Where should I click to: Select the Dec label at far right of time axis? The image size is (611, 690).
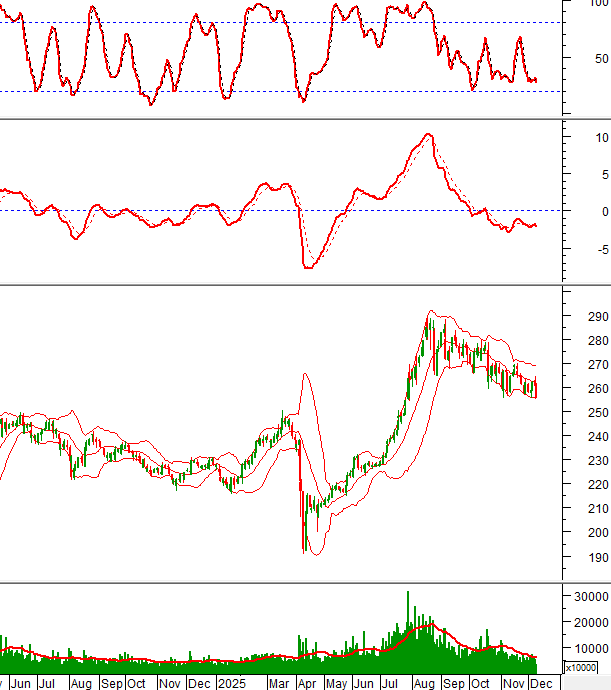(x=540, y=683)
